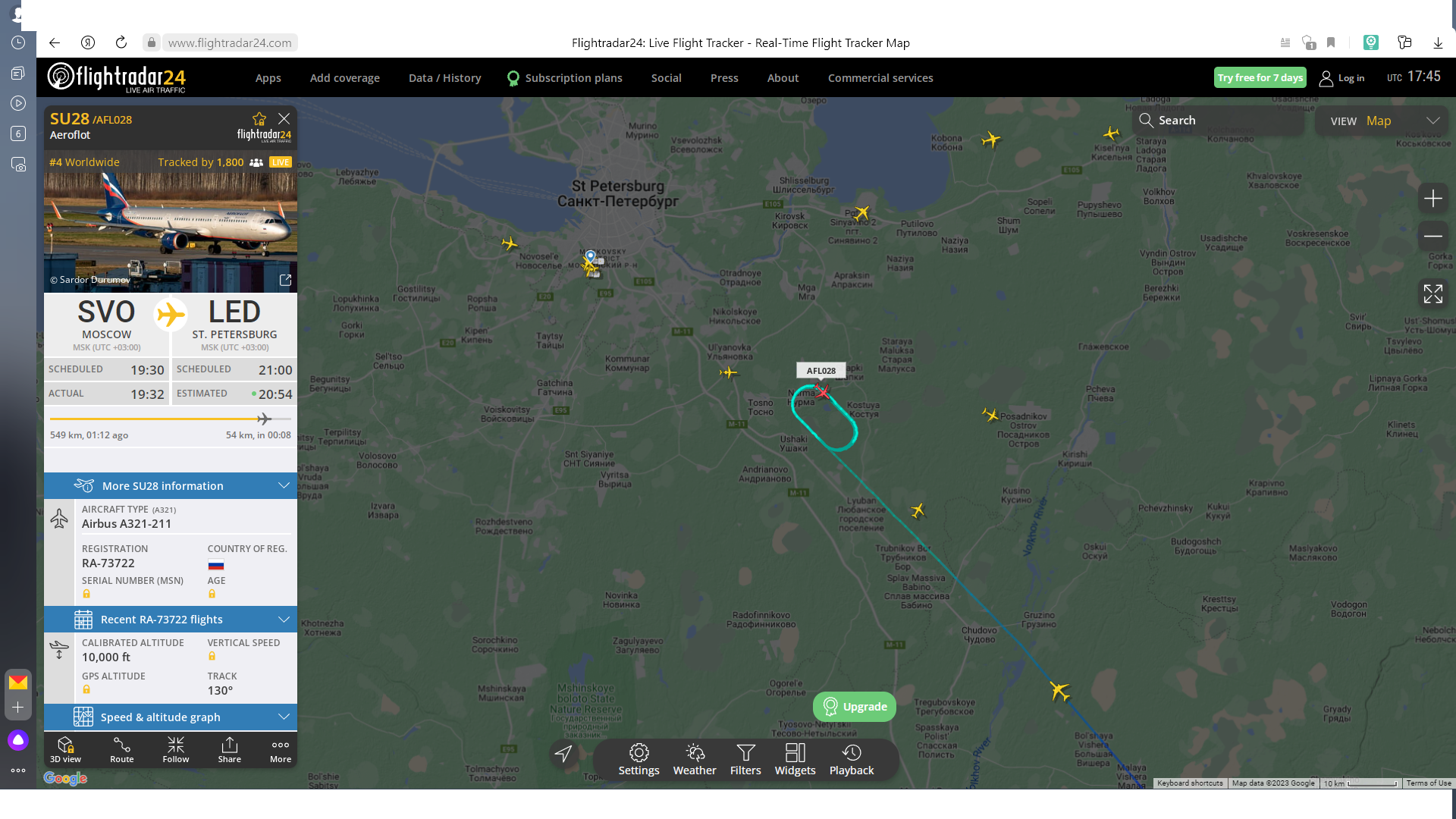1456x819 pixels.
Task: Open Terms of Use link
Action: point(1428,783)
